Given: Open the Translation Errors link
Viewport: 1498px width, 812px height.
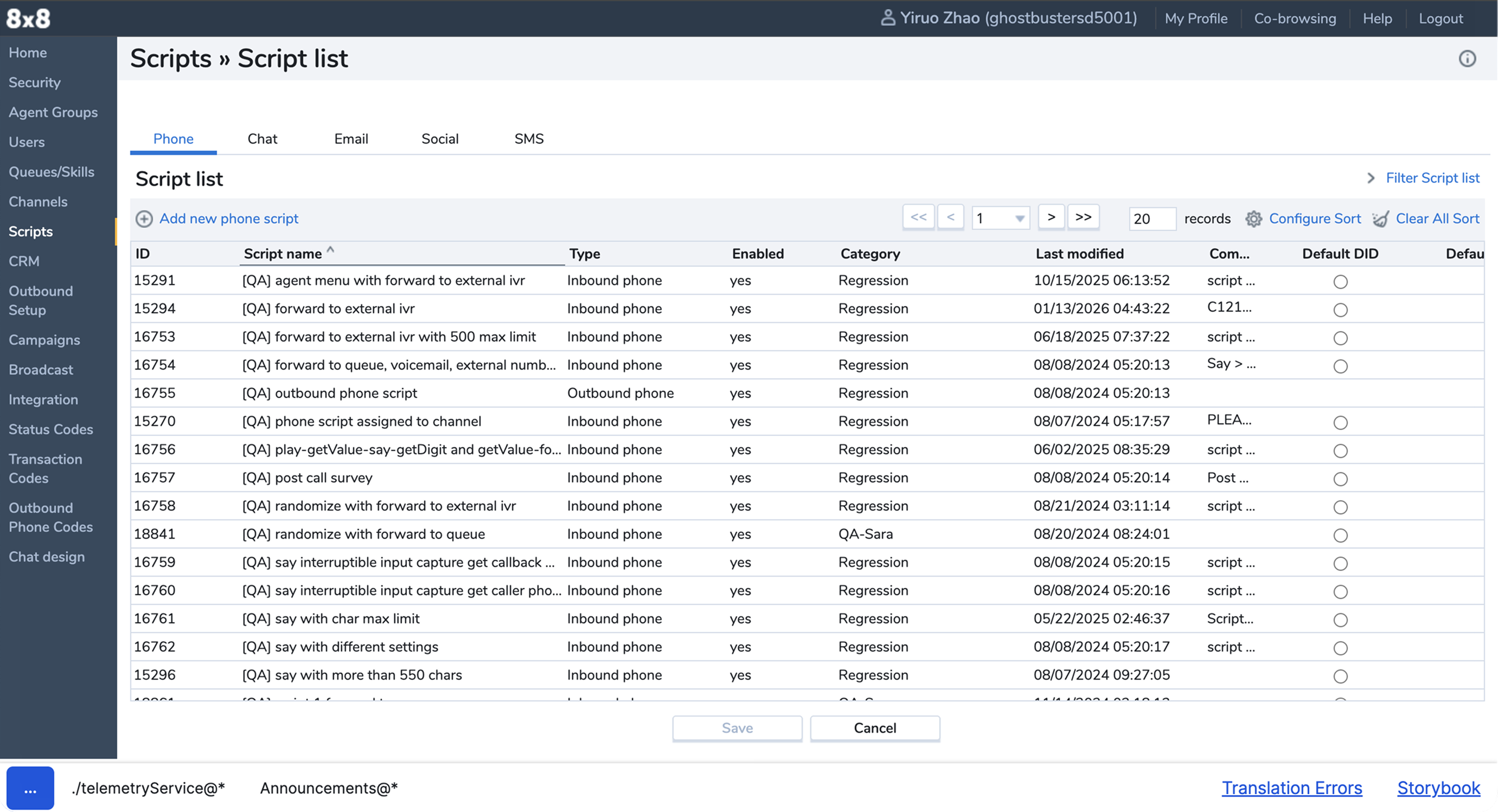Looking at the screenshot, I should coord(1291,788).
